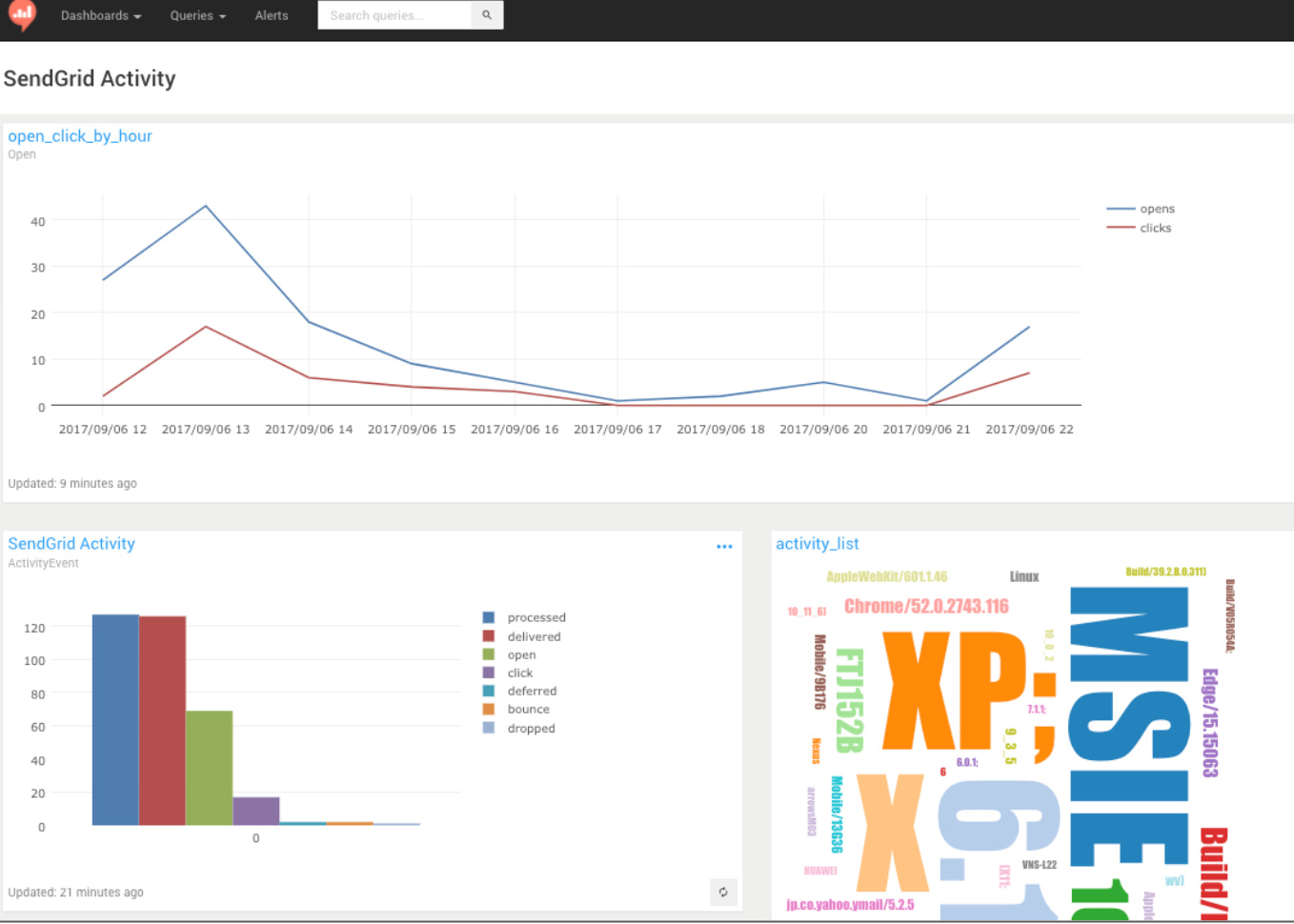This screenshot has height=924, width=1294.
Task: Toggle the bounce legend entry
Action: point(516,709)
